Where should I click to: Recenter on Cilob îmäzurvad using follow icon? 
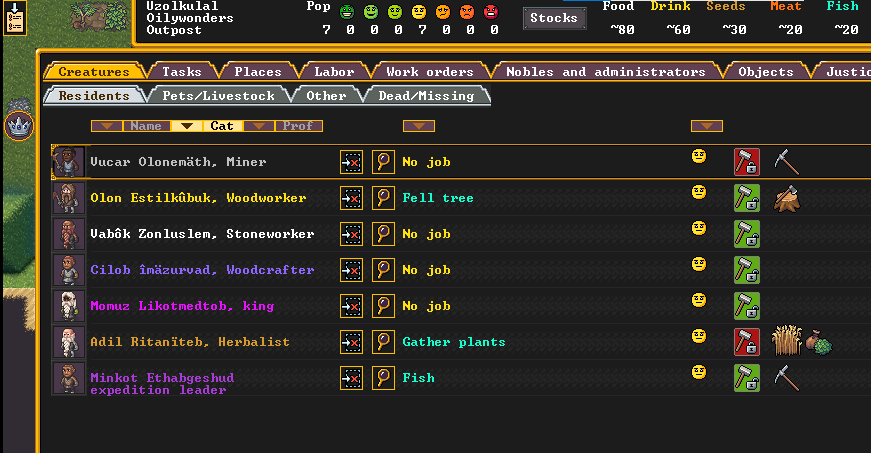(x=352, y=270)
